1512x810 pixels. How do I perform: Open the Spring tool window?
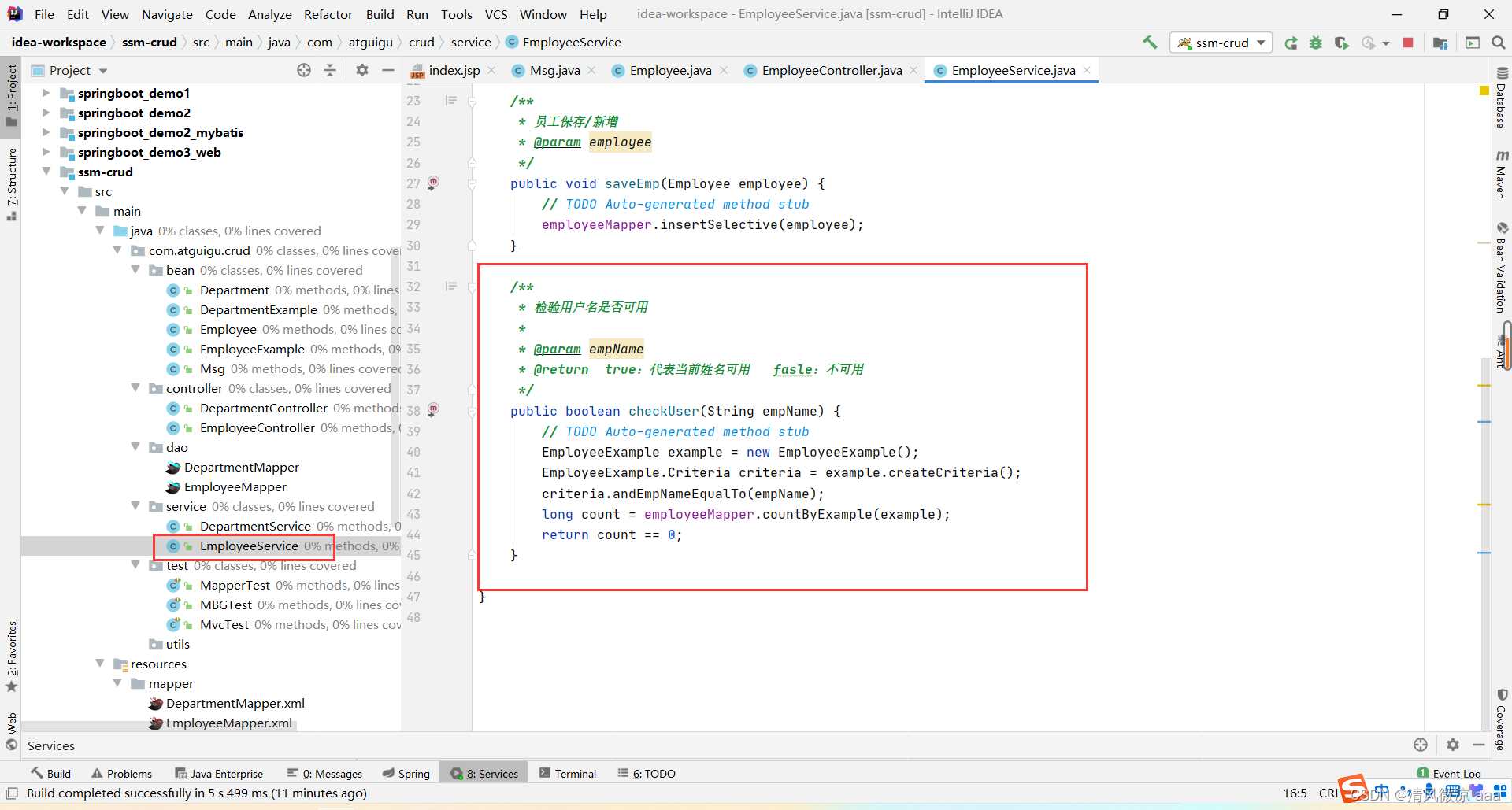click(x=406, y=773)
